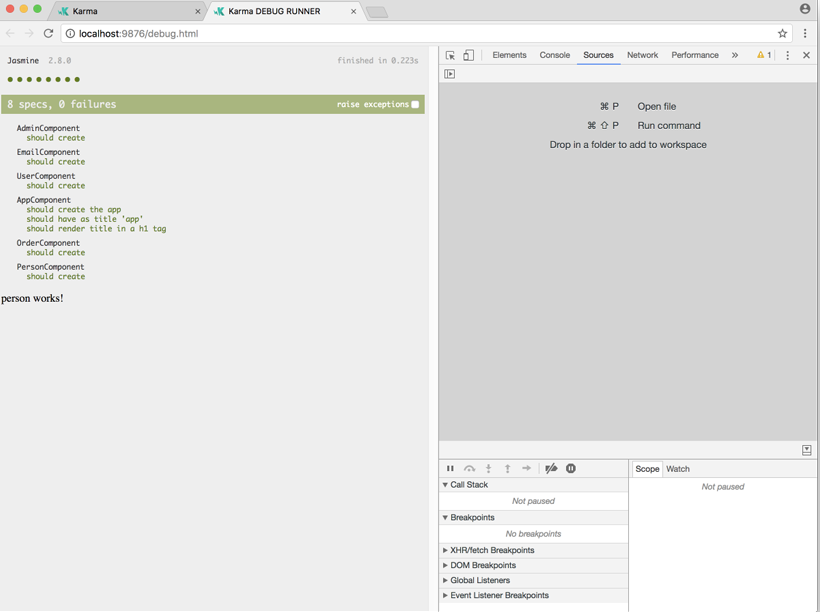Screen dimensions: 820x612
Task: Close the Karma DEBUG RUNNER tab
Action: click(x=354, y=11)
